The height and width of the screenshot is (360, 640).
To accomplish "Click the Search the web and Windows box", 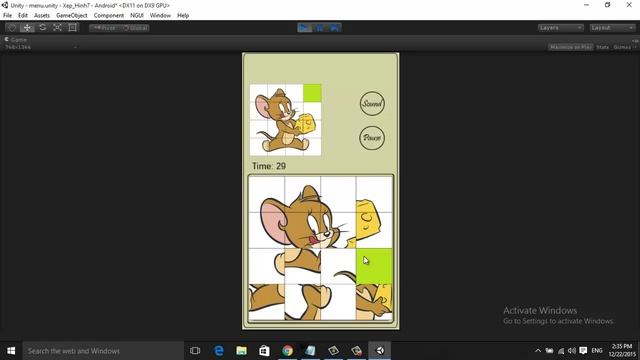I will point(103,351).
